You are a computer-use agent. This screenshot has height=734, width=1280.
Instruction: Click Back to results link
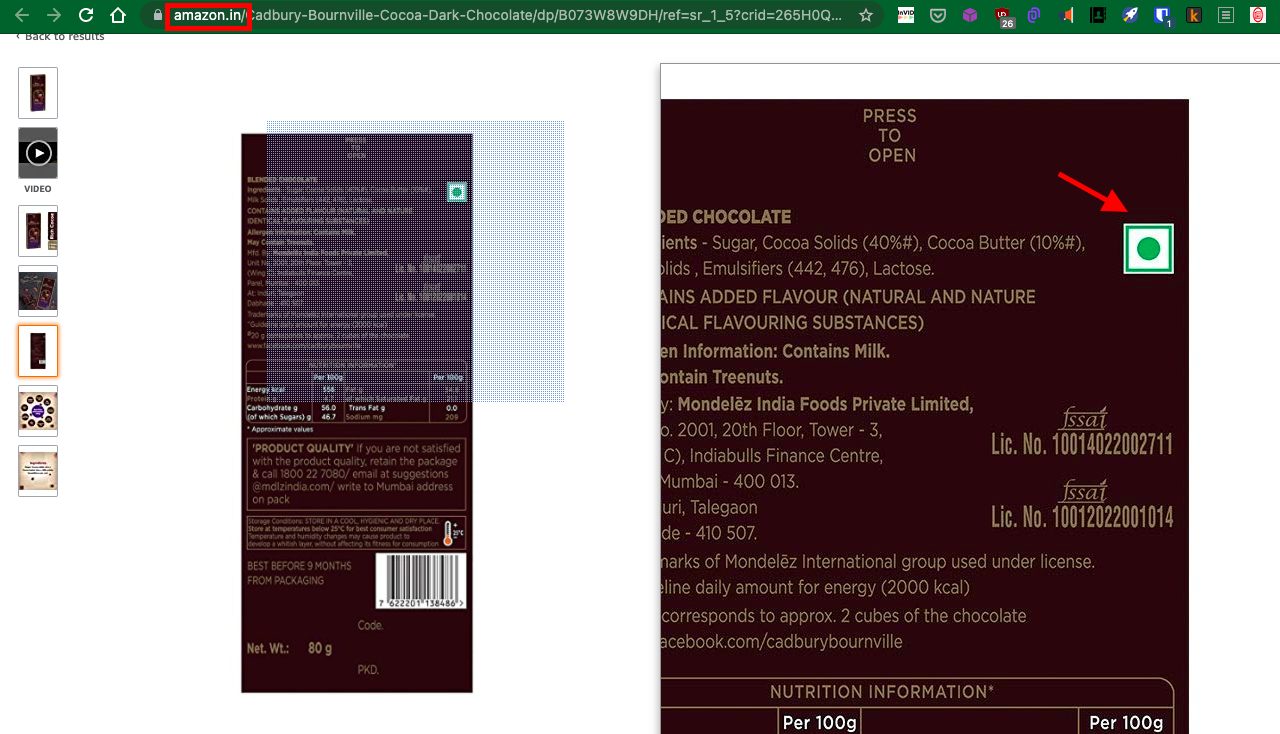(x=60, y=36)
